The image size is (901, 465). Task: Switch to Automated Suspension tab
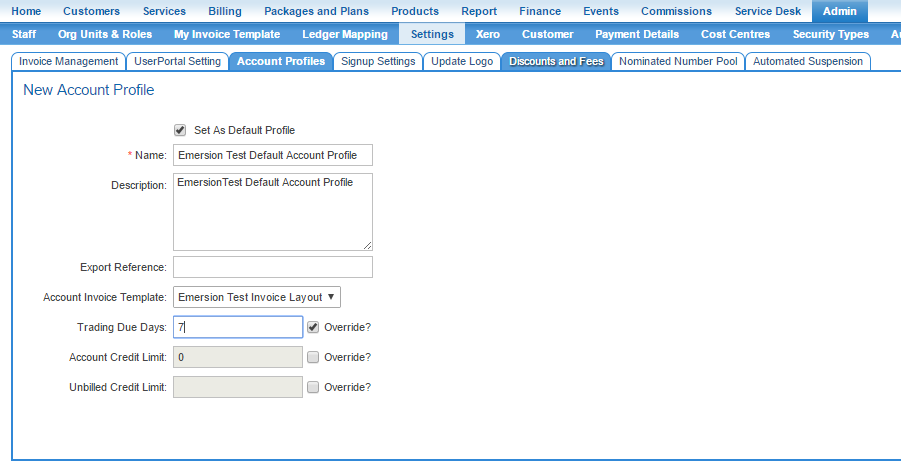pyautogui.click(x=808, y=62)
